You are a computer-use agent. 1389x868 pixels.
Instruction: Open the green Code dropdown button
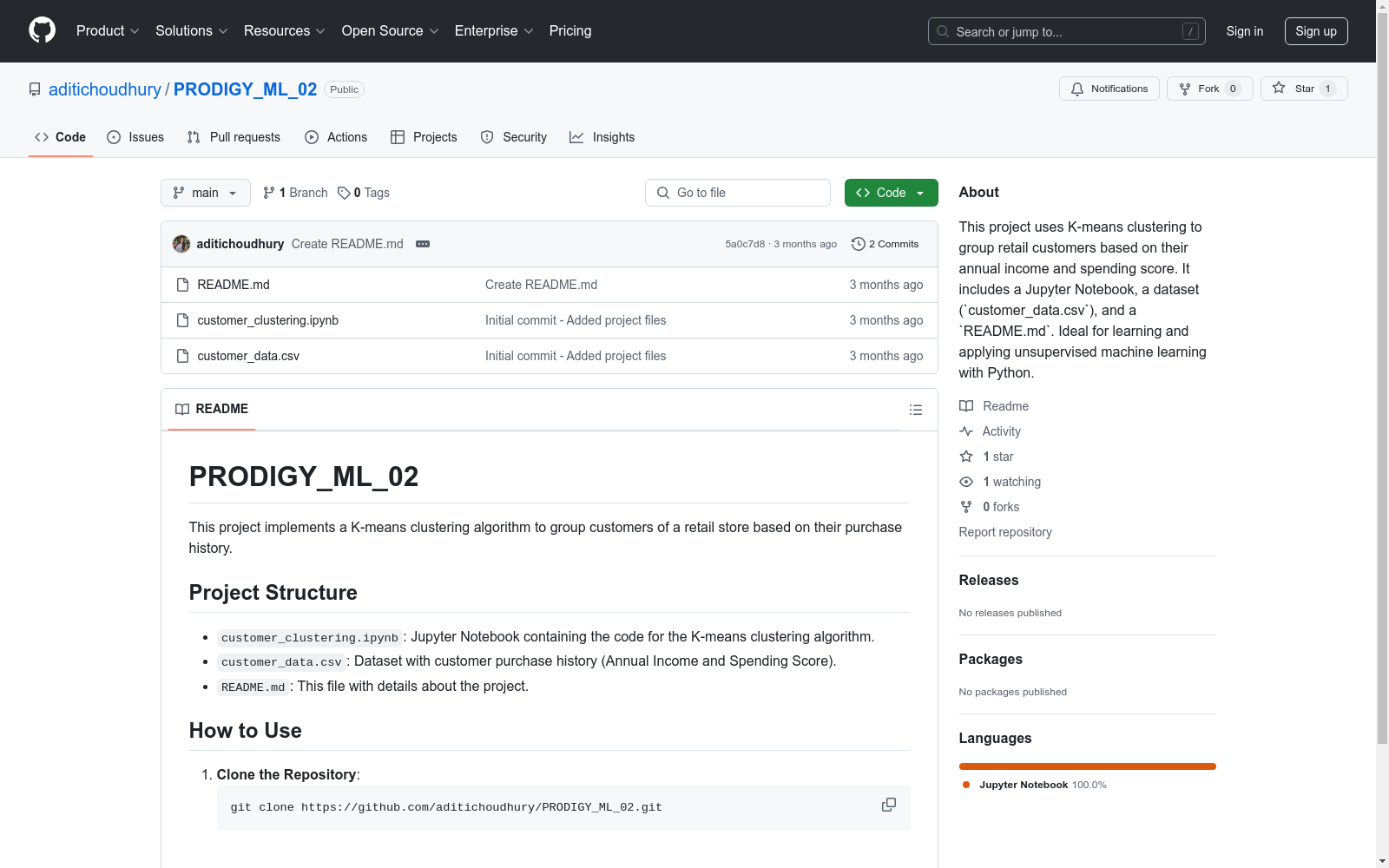(891, 193)
